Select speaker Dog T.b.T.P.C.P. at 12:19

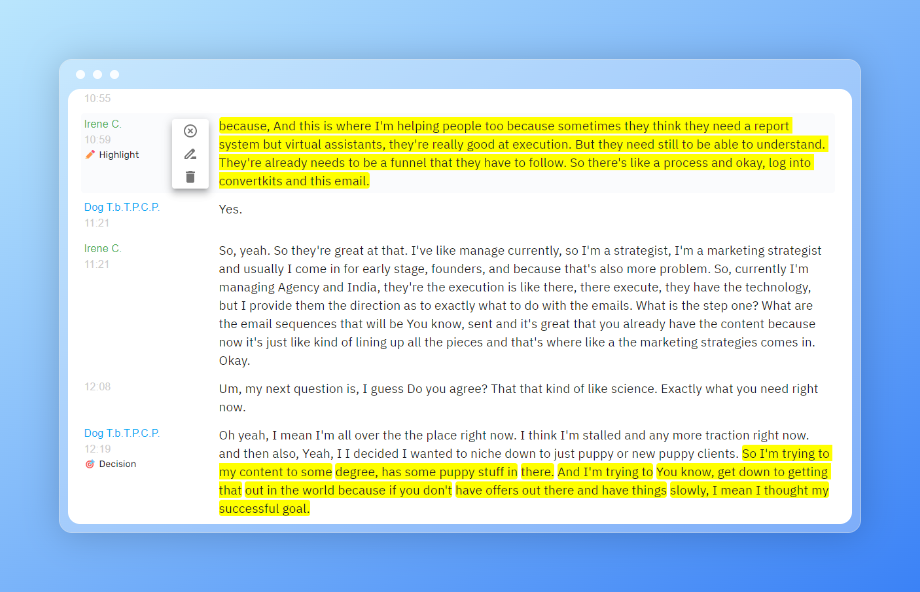[x=122, y=434]
